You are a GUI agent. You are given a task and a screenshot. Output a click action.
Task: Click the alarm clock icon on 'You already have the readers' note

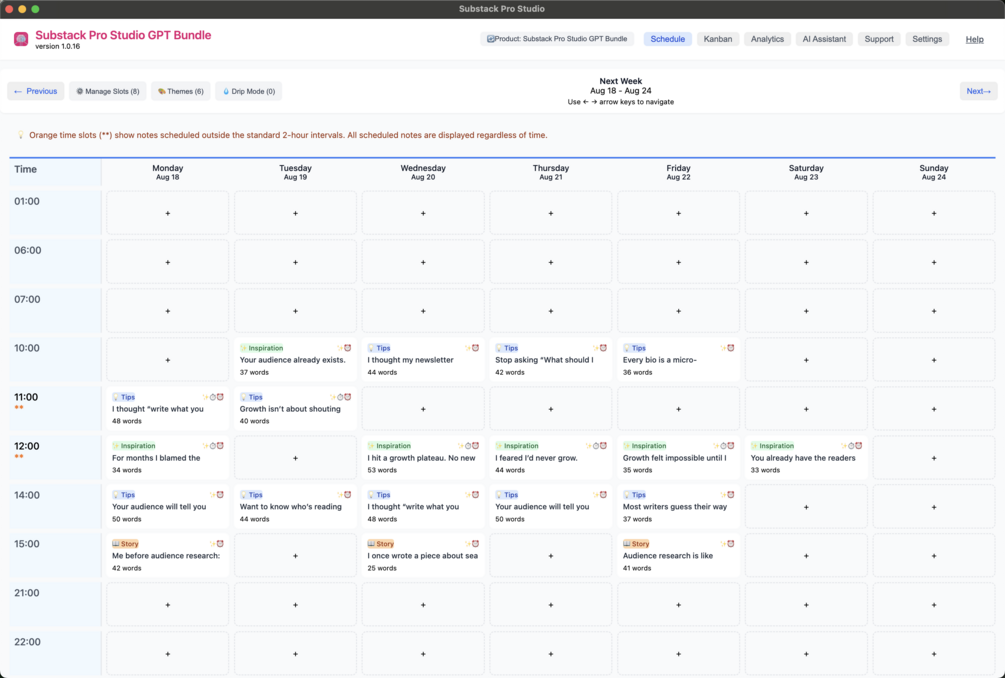coord(858,446)
